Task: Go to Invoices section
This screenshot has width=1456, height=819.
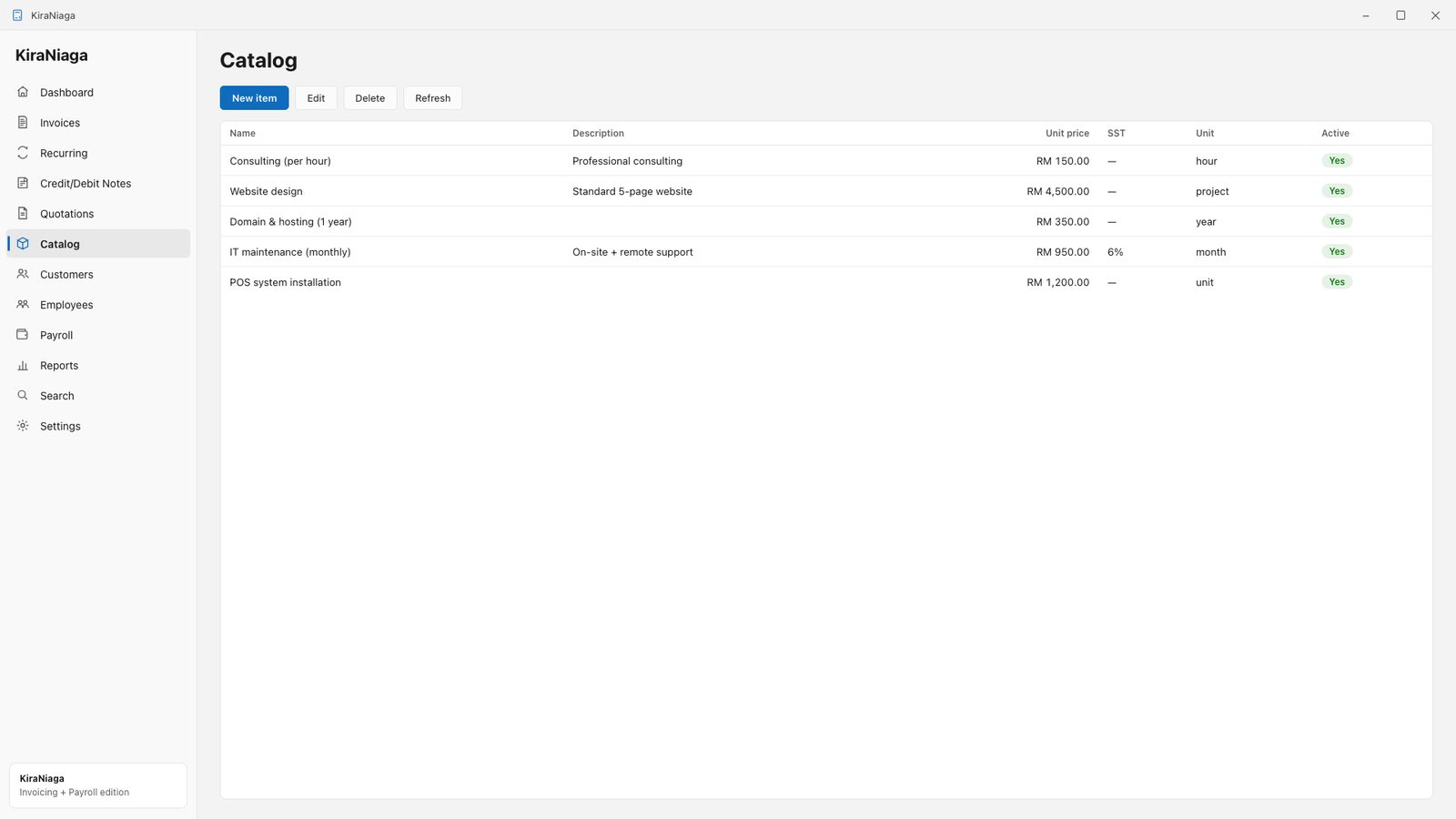Action: (x=98, y=123)
